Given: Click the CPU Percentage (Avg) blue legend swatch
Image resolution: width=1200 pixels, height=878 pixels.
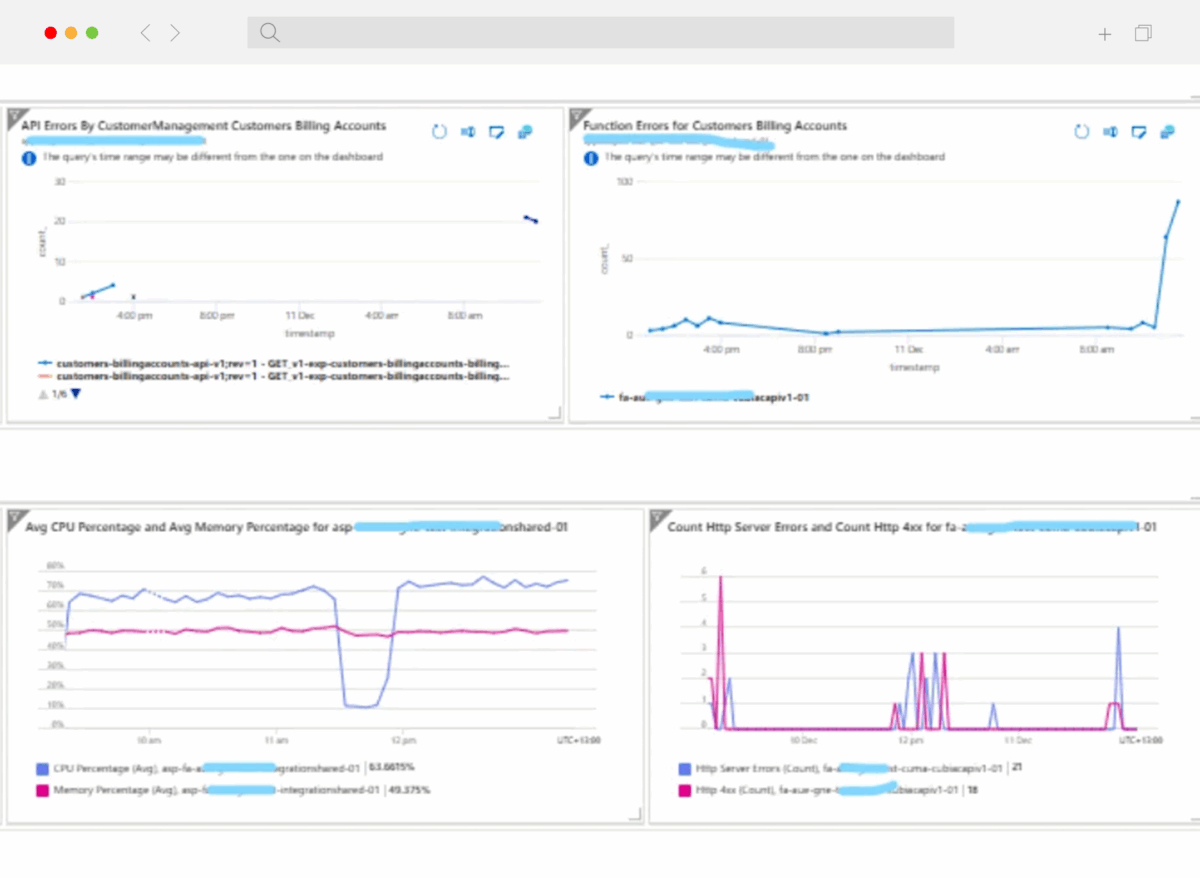Looking at the screenshot, I should tap(41, 769).
